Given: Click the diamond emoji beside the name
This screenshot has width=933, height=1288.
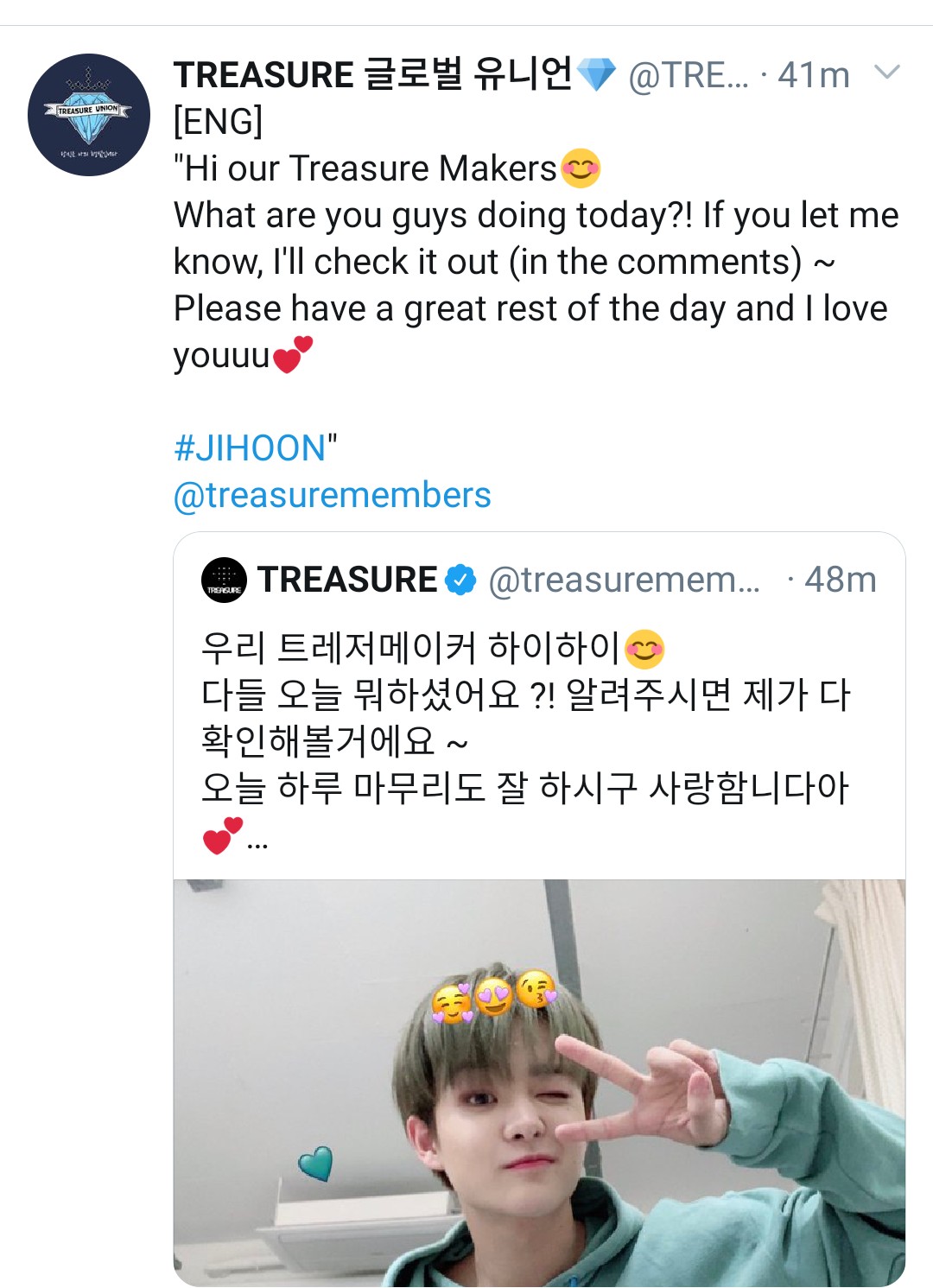Looking at the screenshot, I should point(596,75).
